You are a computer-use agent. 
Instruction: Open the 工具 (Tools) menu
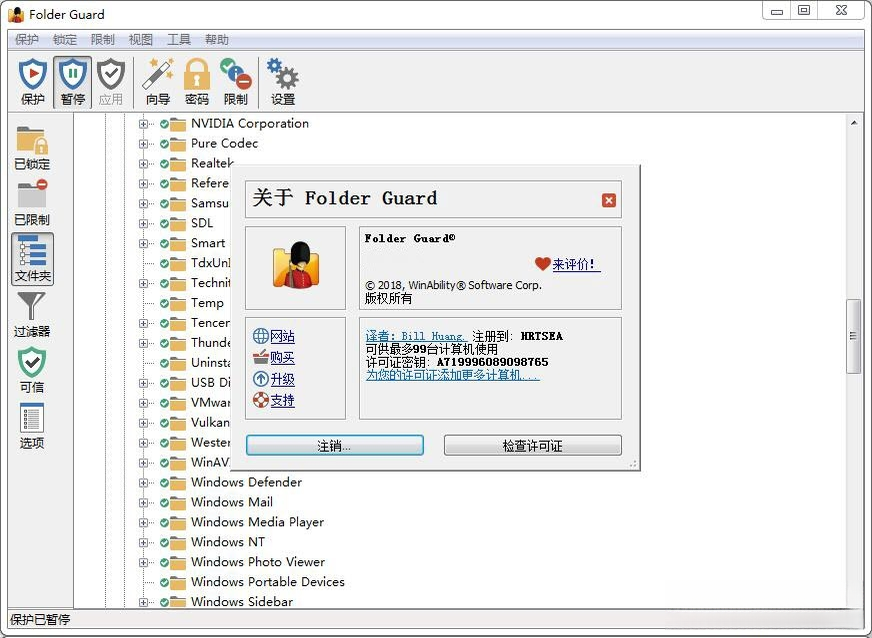(179, 39)
